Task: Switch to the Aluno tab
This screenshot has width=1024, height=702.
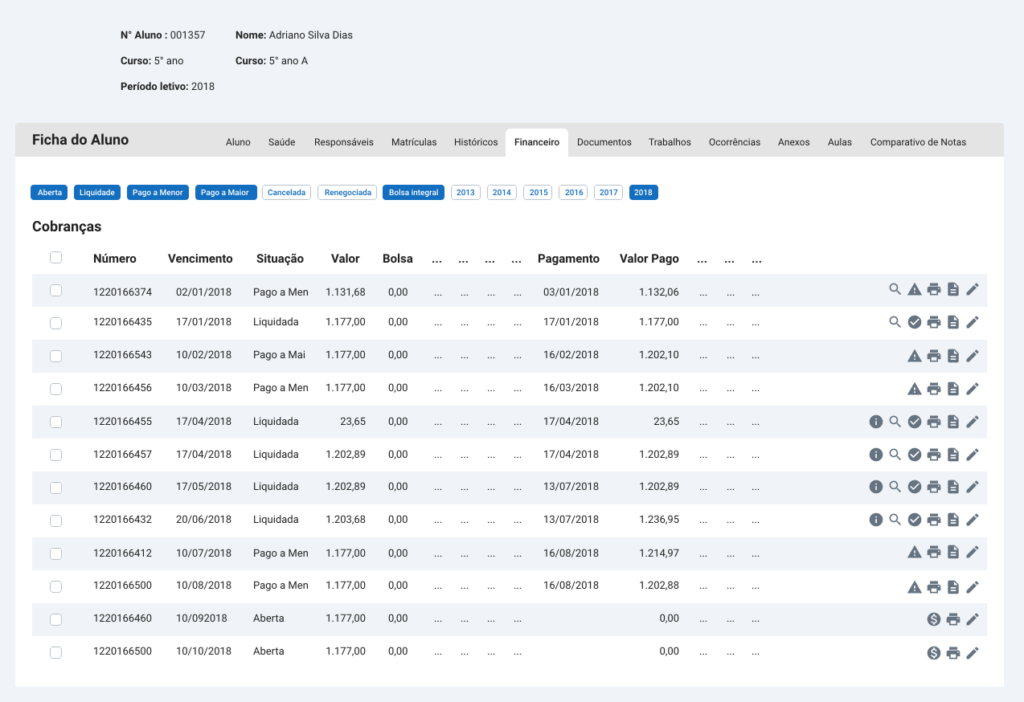Action: click(238, 142)
